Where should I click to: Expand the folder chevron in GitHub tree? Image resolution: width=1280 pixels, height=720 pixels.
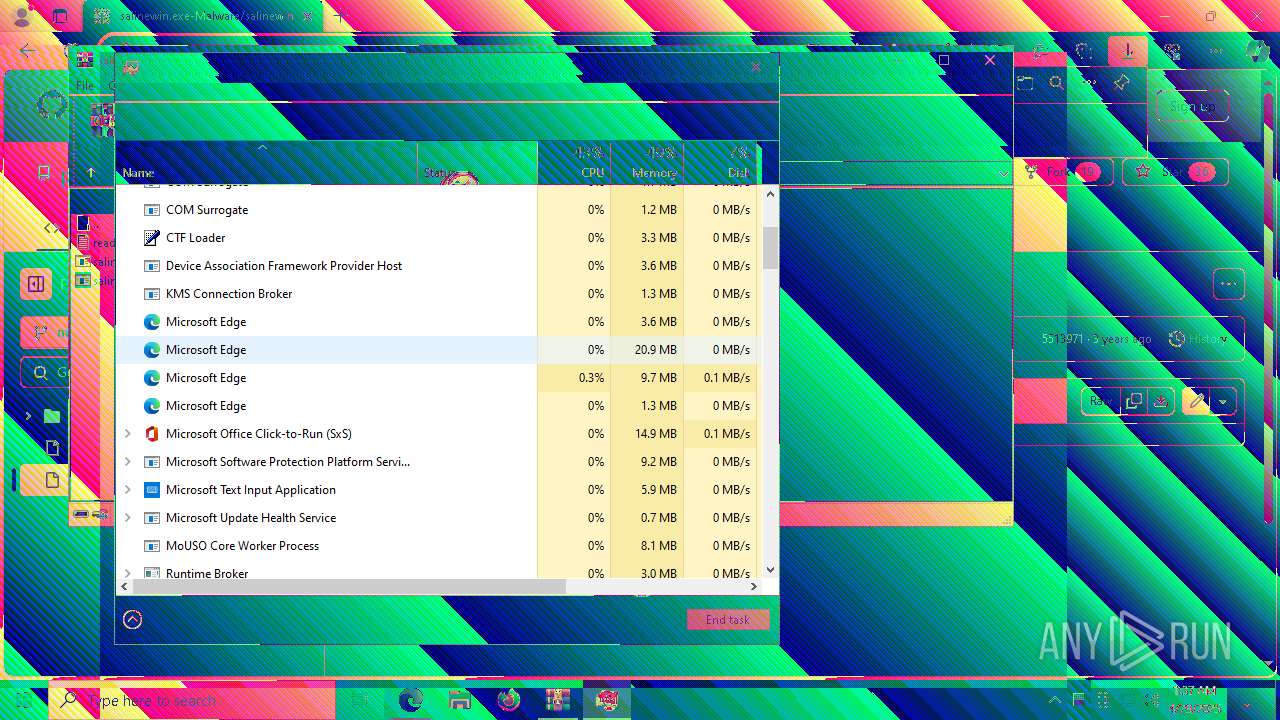point(28,416)
